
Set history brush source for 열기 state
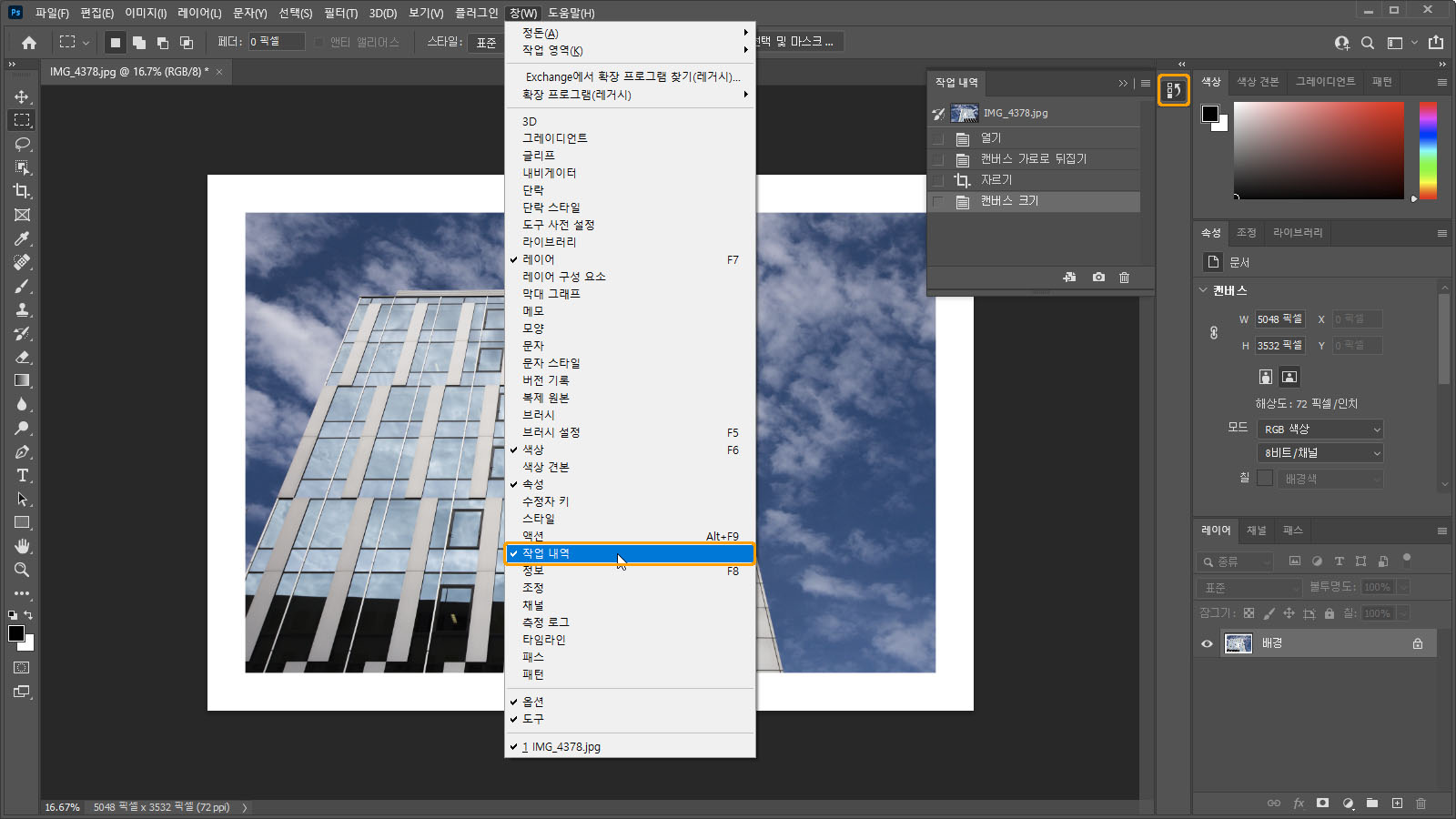[x=938, y=138]
